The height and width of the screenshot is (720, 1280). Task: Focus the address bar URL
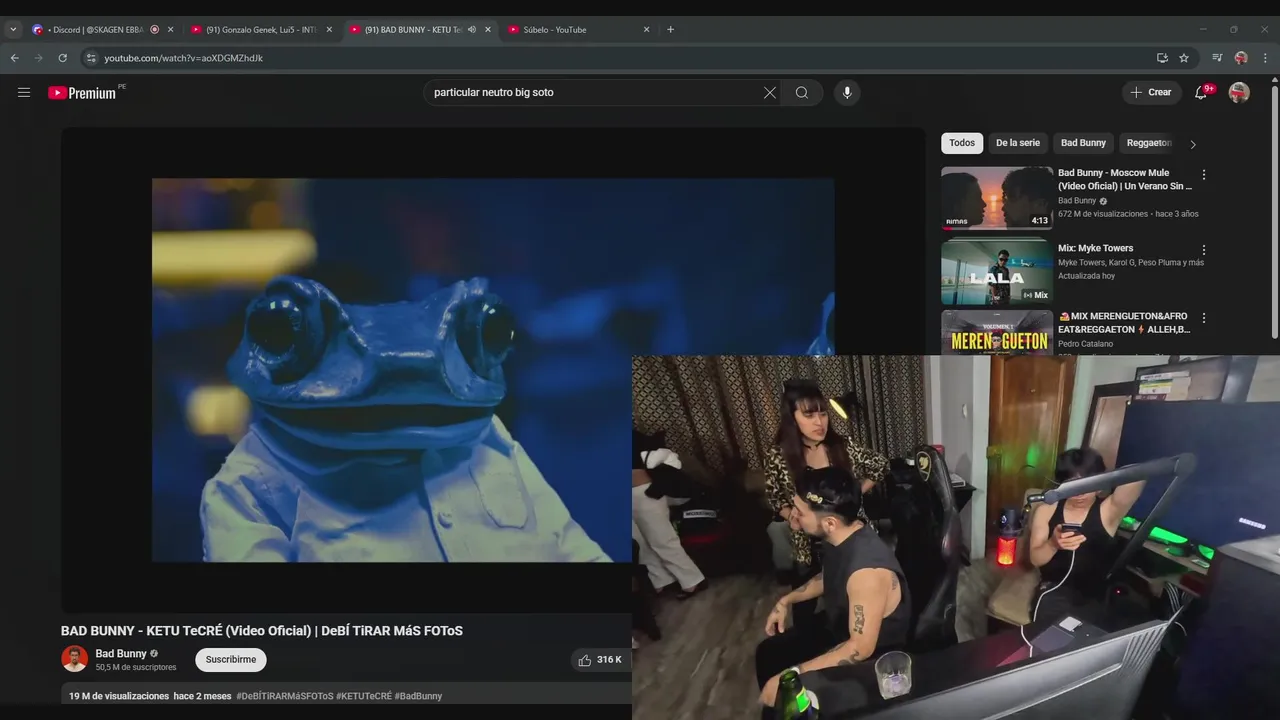183,58
